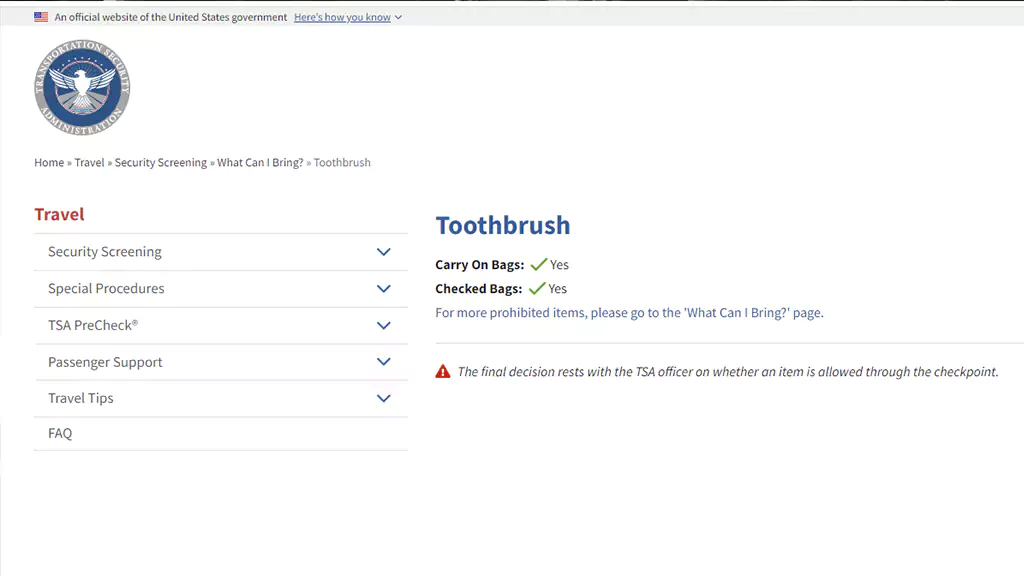Click the red Travel sidebar heading

tap(59, 214)
